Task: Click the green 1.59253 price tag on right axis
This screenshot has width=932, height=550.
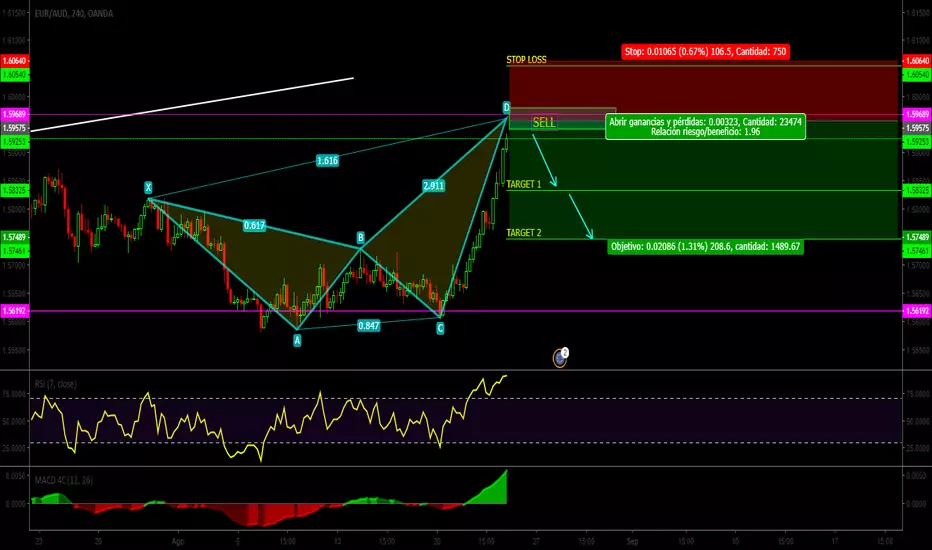Action: 917,142
